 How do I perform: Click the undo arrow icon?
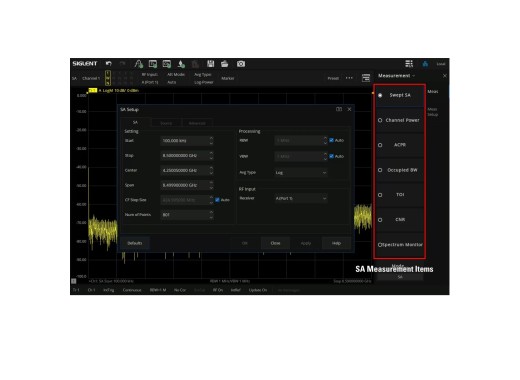point(108,63)
